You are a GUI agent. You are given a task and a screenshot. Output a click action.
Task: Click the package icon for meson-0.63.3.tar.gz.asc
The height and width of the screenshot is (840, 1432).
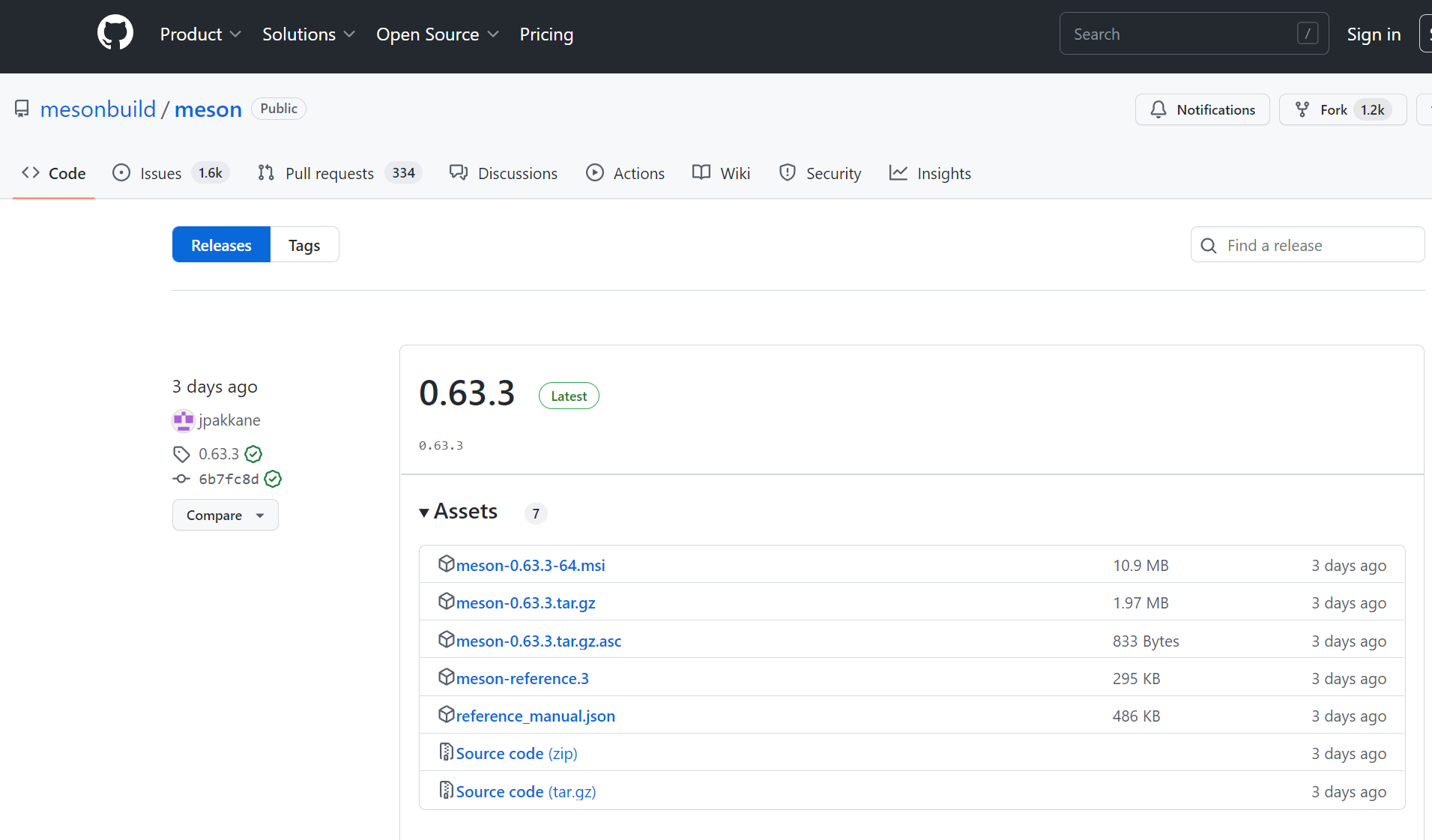[447, 639]
